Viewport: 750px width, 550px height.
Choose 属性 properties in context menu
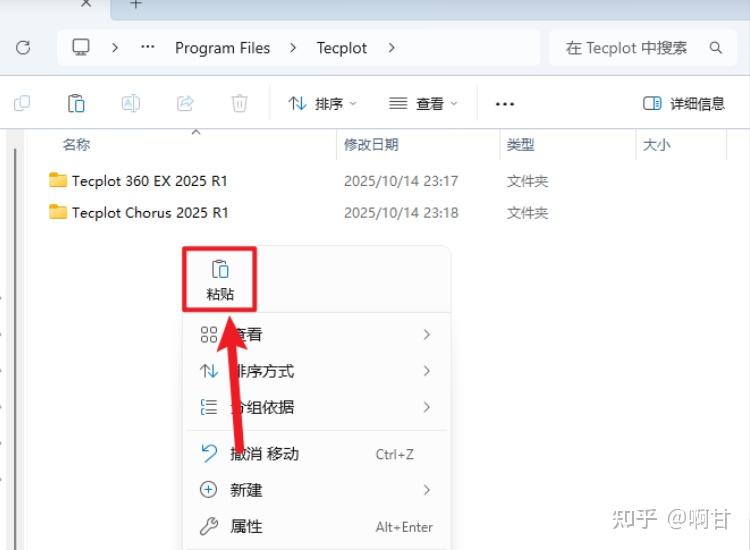pos(316,527)
